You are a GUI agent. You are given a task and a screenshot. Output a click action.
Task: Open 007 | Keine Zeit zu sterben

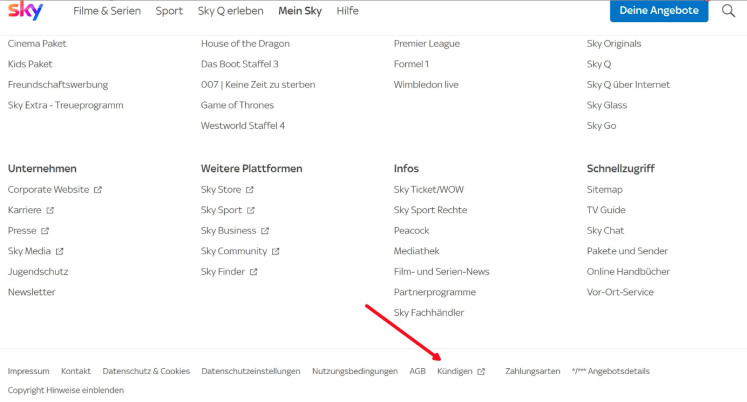tap(258, 84)
